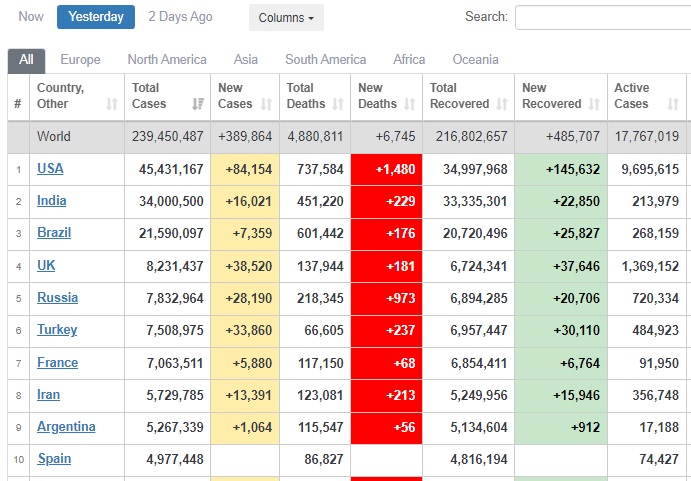Viewport: 691px width, 481px height.
Task: Sort by Total Deaths arrow icon
Action: [x=339, y=104]
